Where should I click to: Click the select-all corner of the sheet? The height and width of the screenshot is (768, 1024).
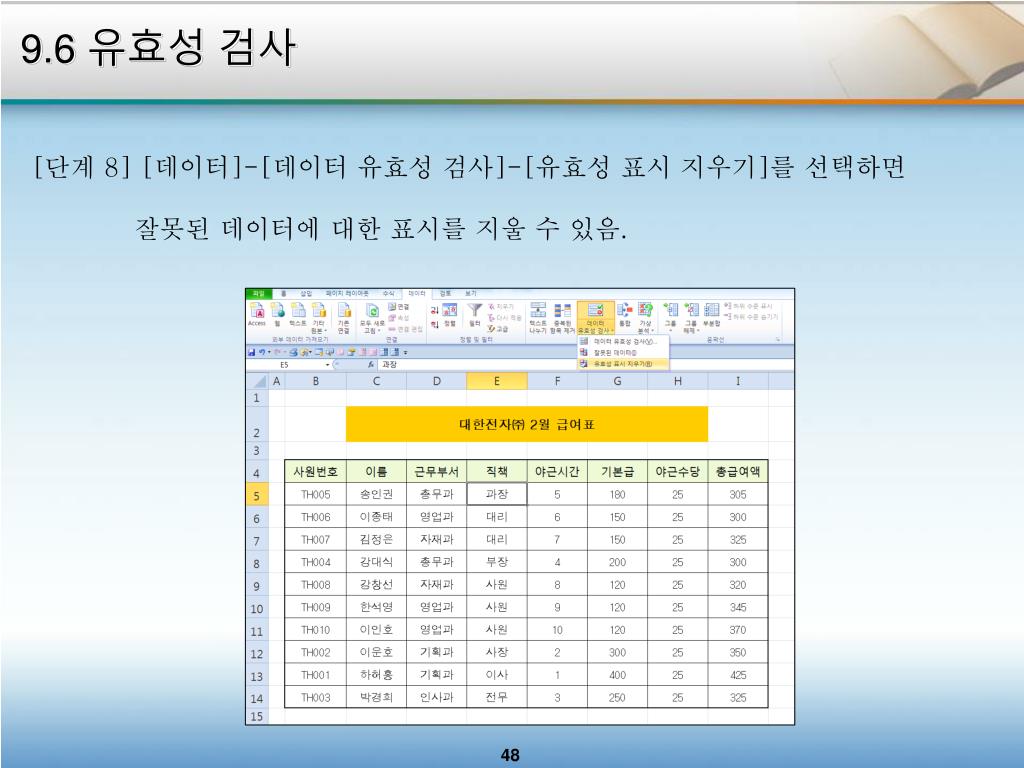tap(257, 381)
